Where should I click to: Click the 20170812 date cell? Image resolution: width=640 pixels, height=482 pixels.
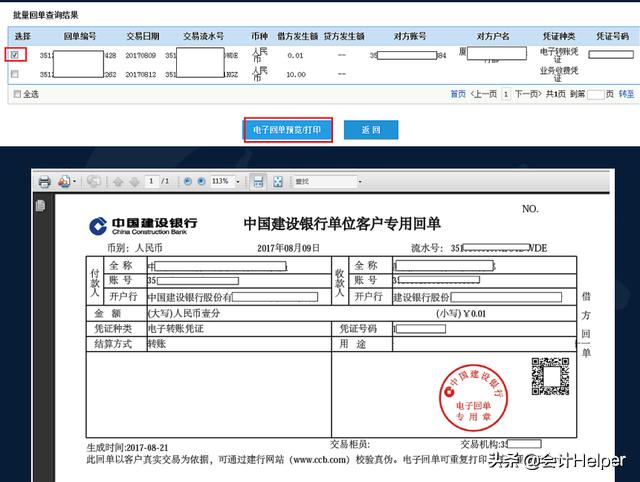coord(140,74)
